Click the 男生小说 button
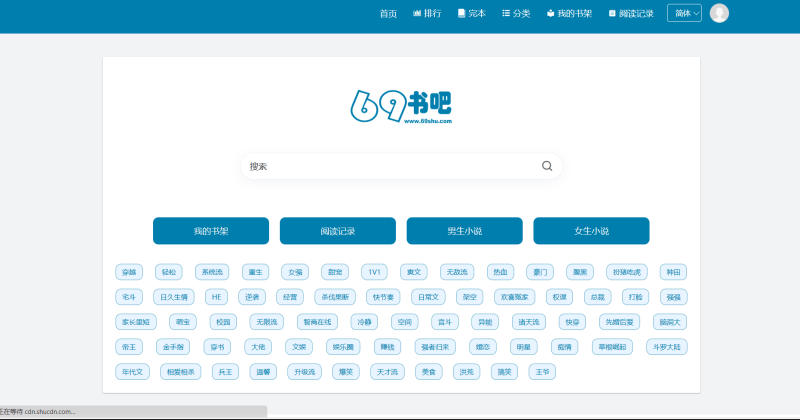Screen dimensions: 800x420 (464, 231)
